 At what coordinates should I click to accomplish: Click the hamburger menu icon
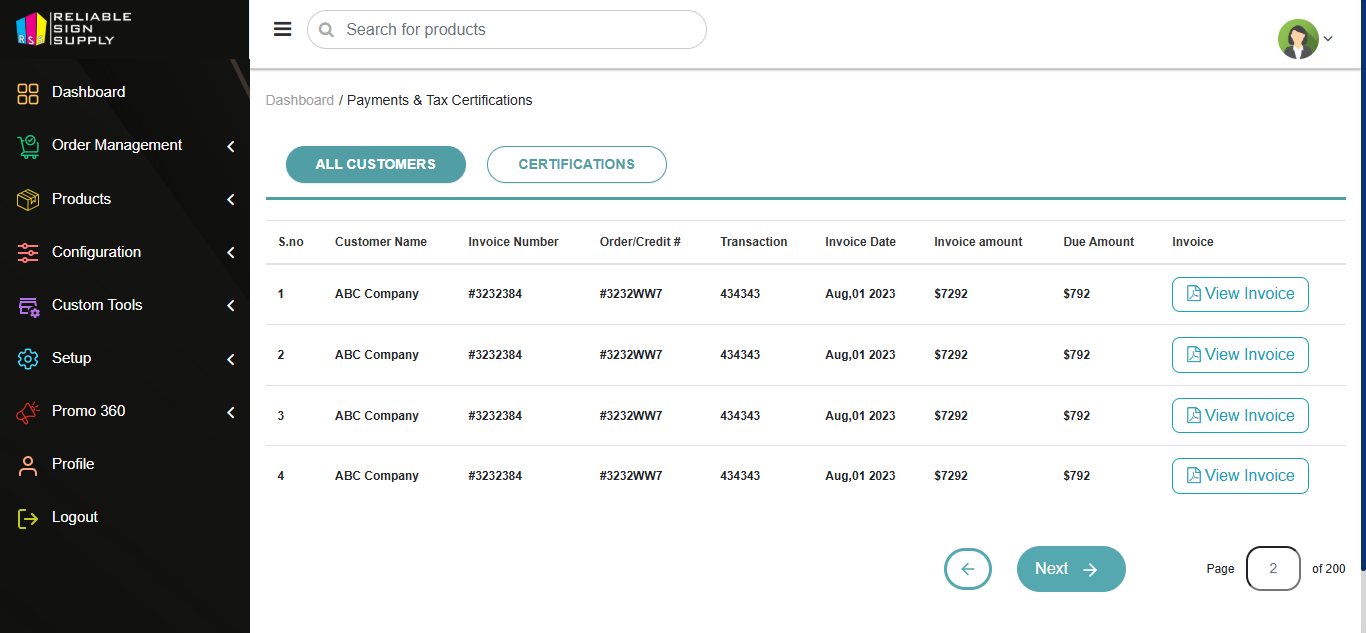click(x=283, y=29)
